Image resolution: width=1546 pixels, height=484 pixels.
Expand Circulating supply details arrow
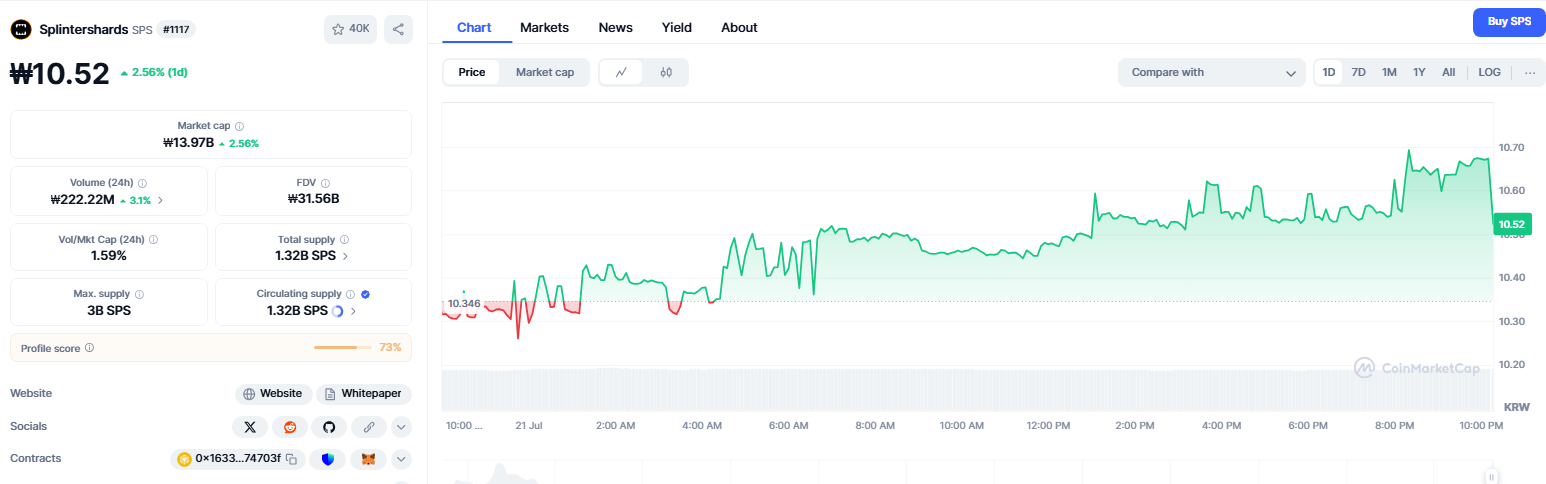pos(353,311)
